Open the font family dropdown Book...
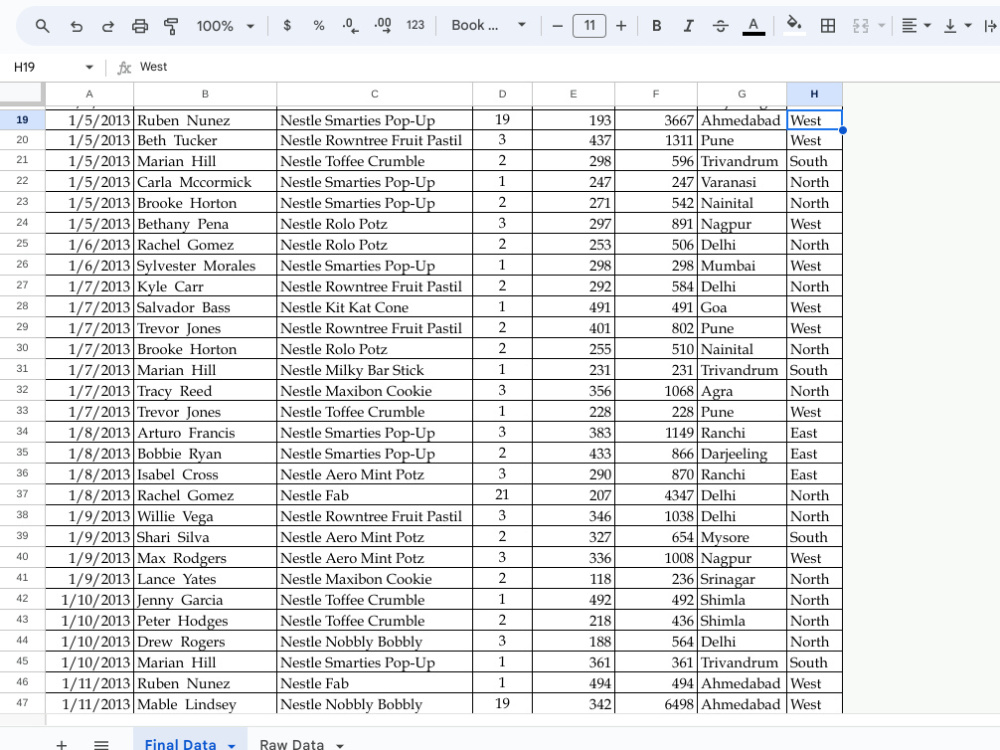The height and width of the screenshot is (750, 1000). (x=489, y=26)
